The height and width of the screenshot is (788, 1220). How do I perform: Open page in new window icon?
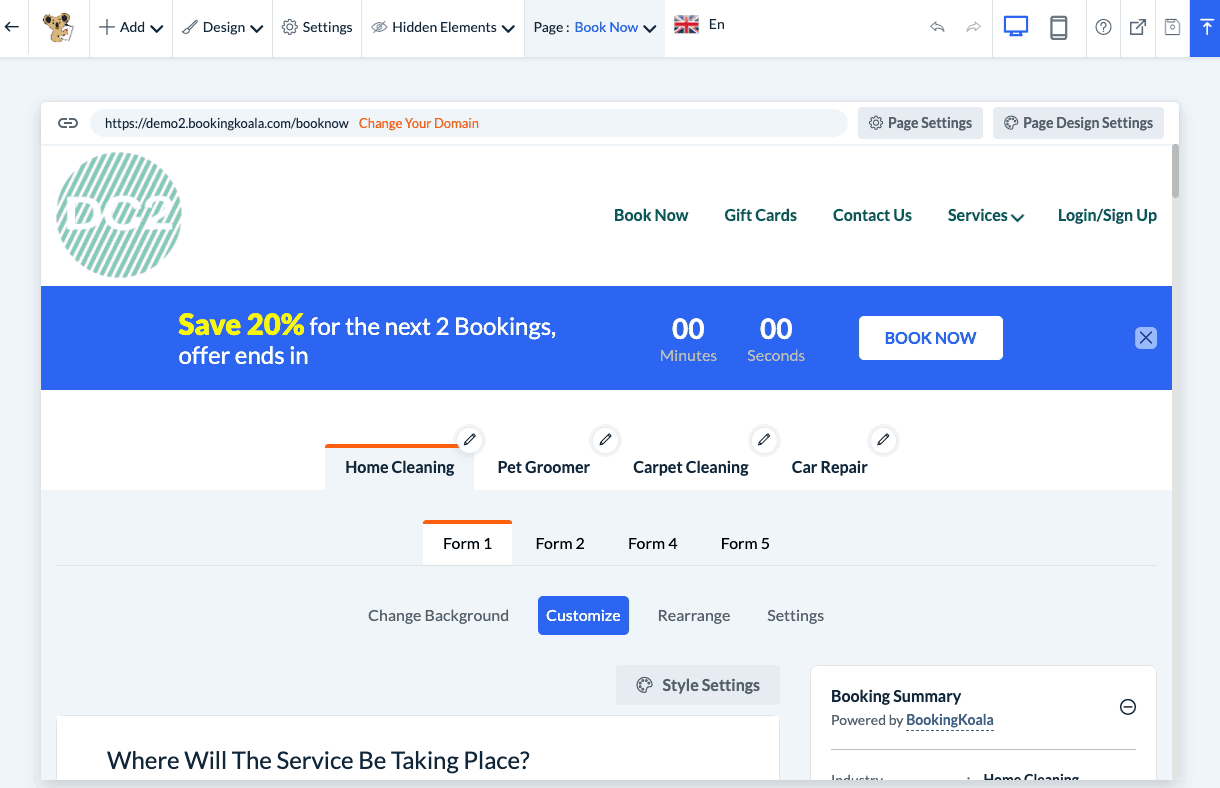(1138, 28)
